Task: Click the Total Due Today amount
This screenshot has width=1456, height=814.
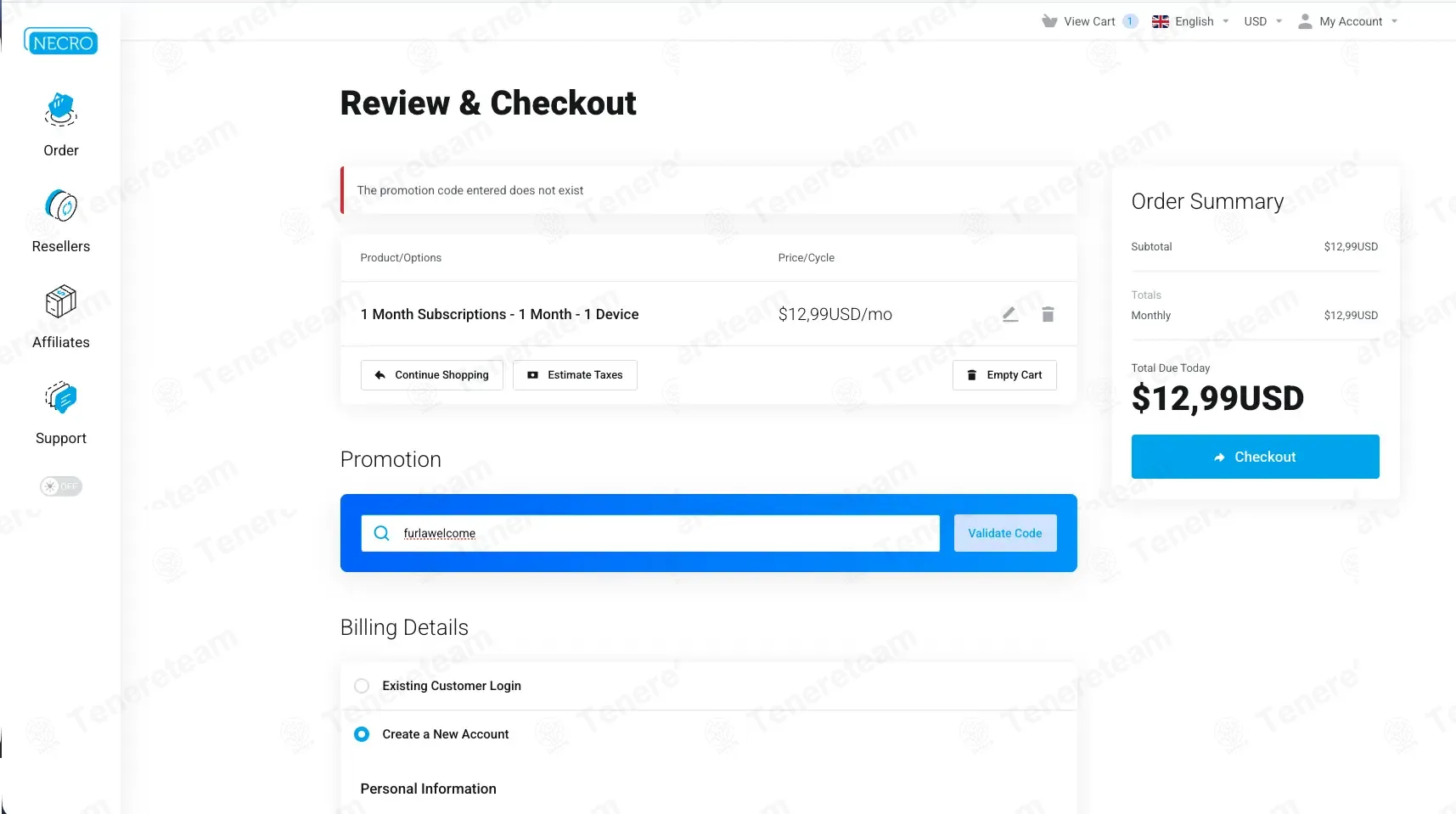Action: click(1217, 398)
